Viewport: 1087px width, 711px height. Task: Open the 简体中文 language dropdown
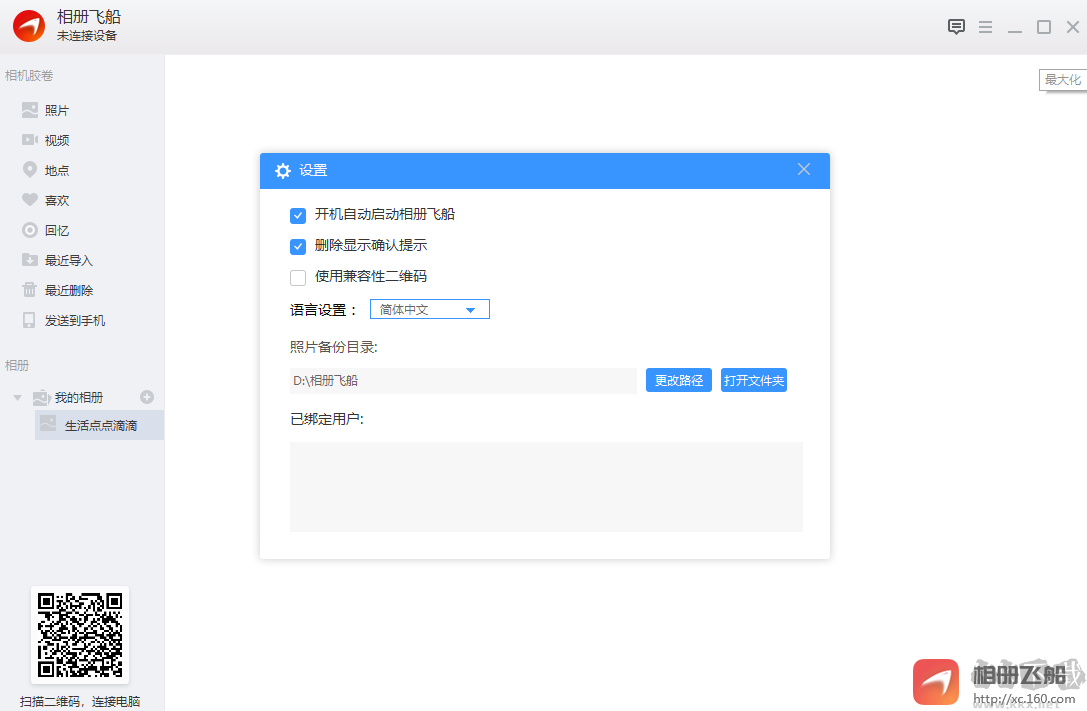pos(429,309)
